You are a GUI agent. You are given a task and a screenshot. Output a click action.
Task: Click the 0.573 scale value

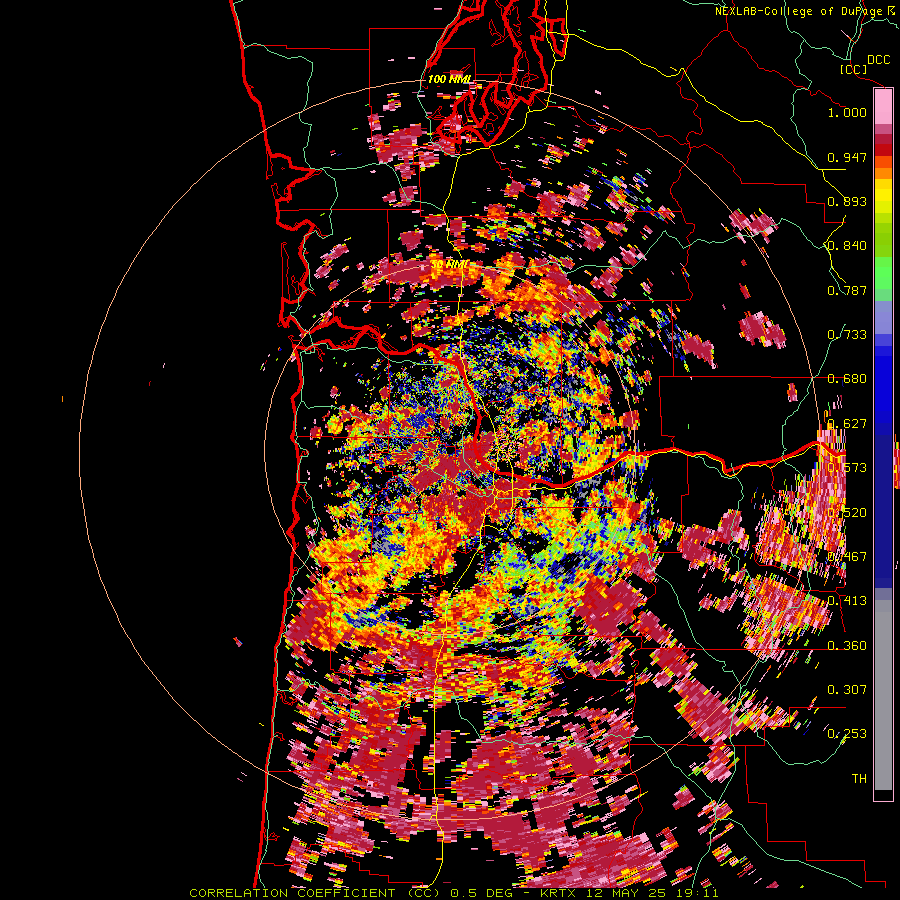(x=847, y=468)
